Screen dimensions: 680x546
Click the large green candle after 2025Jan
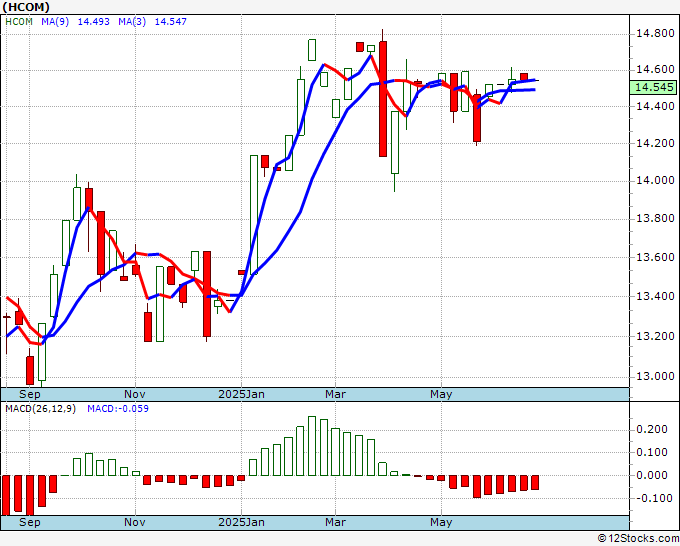click(254, 215)
